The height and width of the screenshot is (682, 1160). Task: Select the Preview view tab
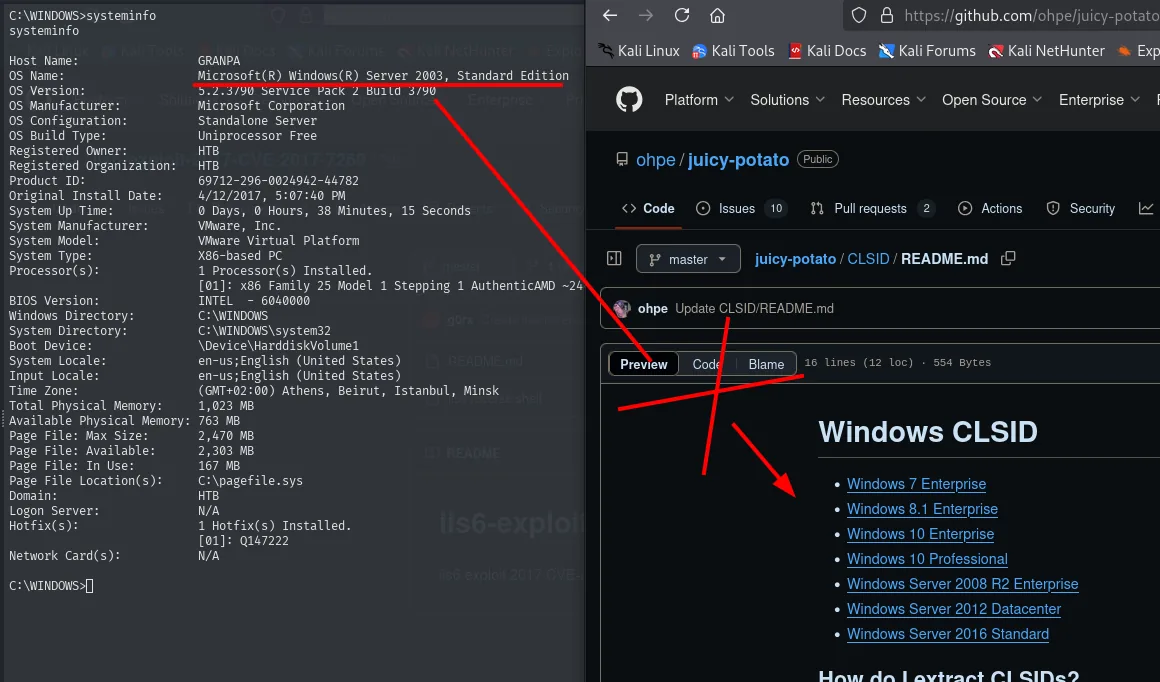tap(644, 364)
